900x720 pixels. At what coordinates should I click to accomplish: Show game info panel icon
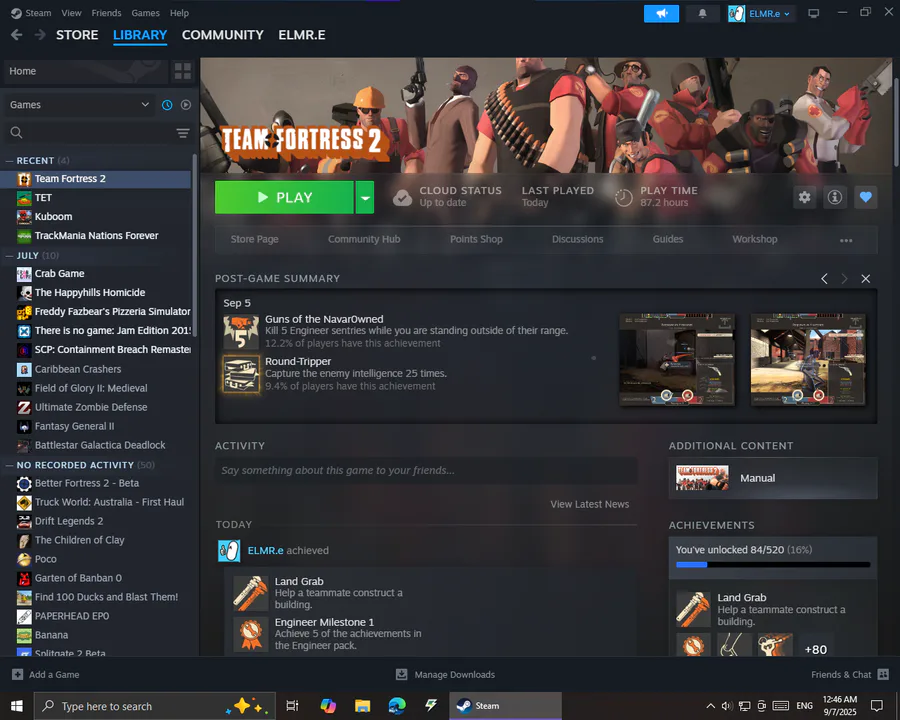pos(835,198)
